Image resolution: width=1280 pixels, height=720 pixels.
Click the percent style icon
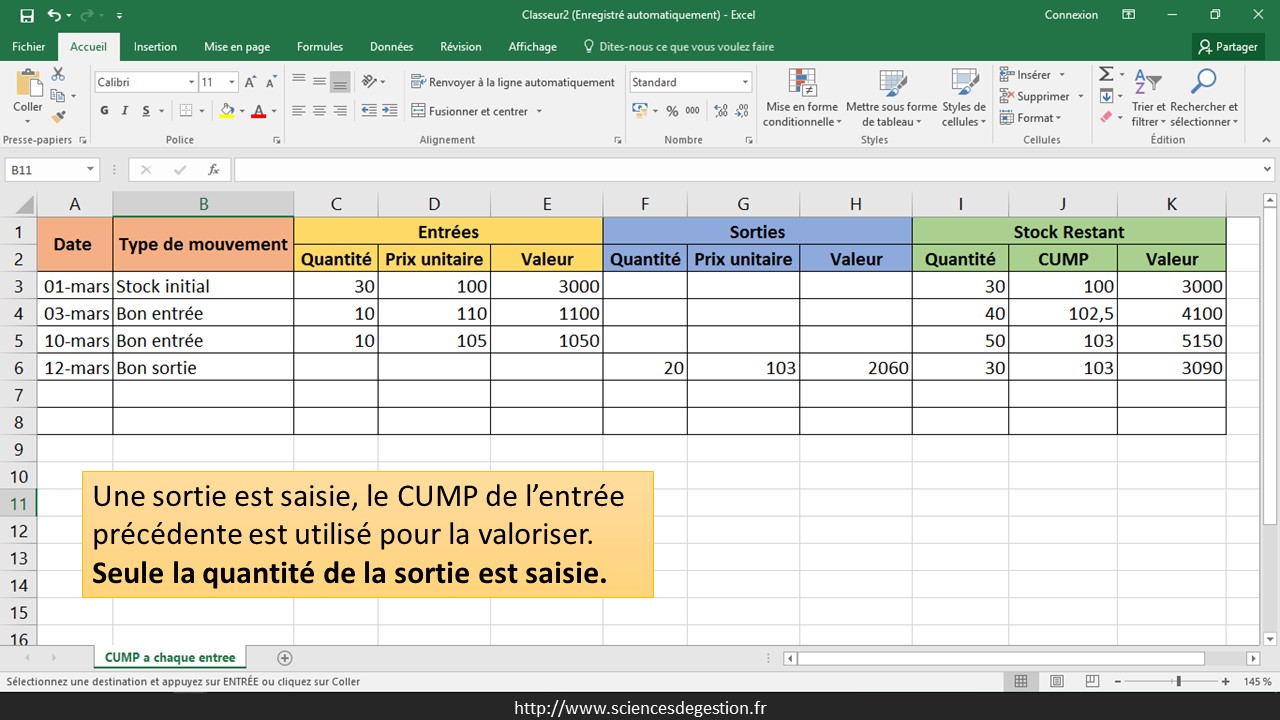pyautogui.click(x=672, y=111)
